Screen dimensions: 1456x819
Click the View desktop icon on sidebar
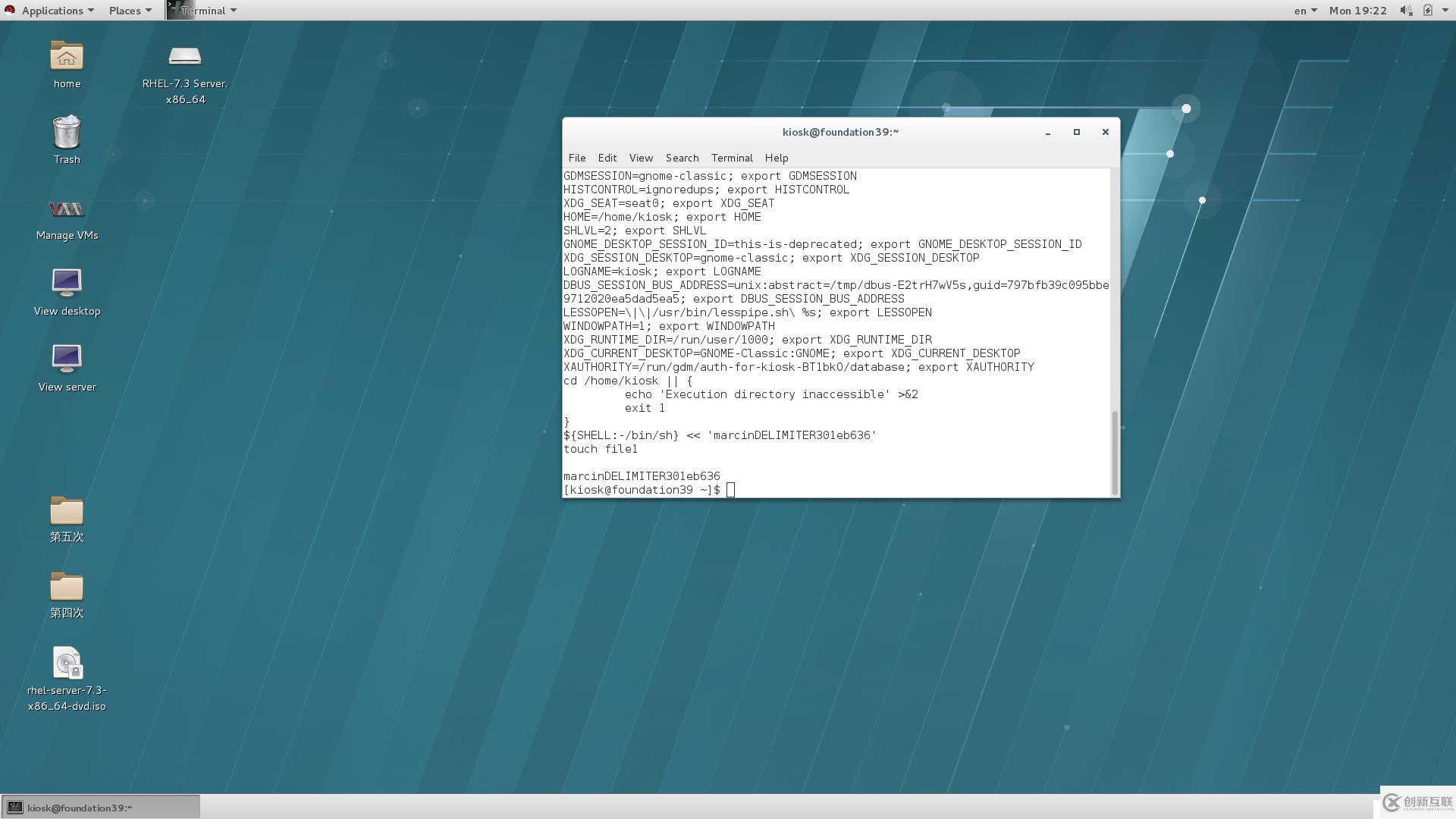67,283
